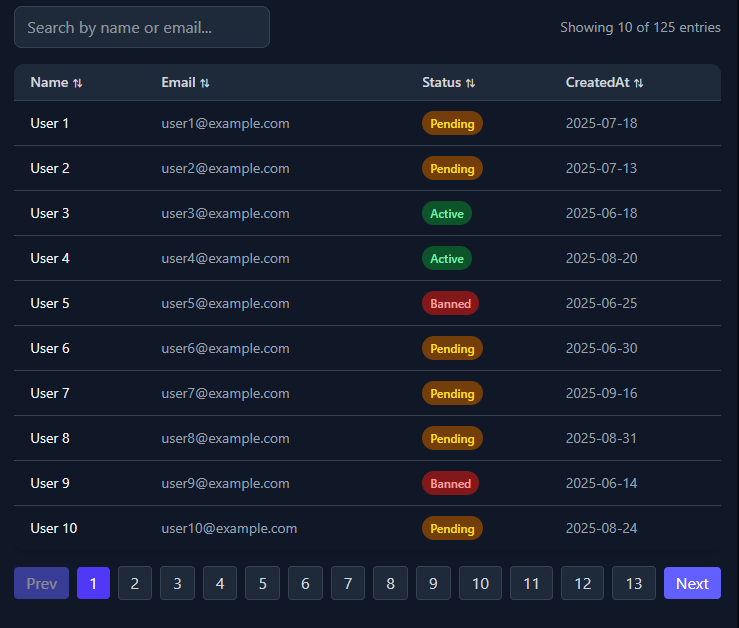Select page 1 in pagination
The image size is (739, 628).
(x=93, y=583)
